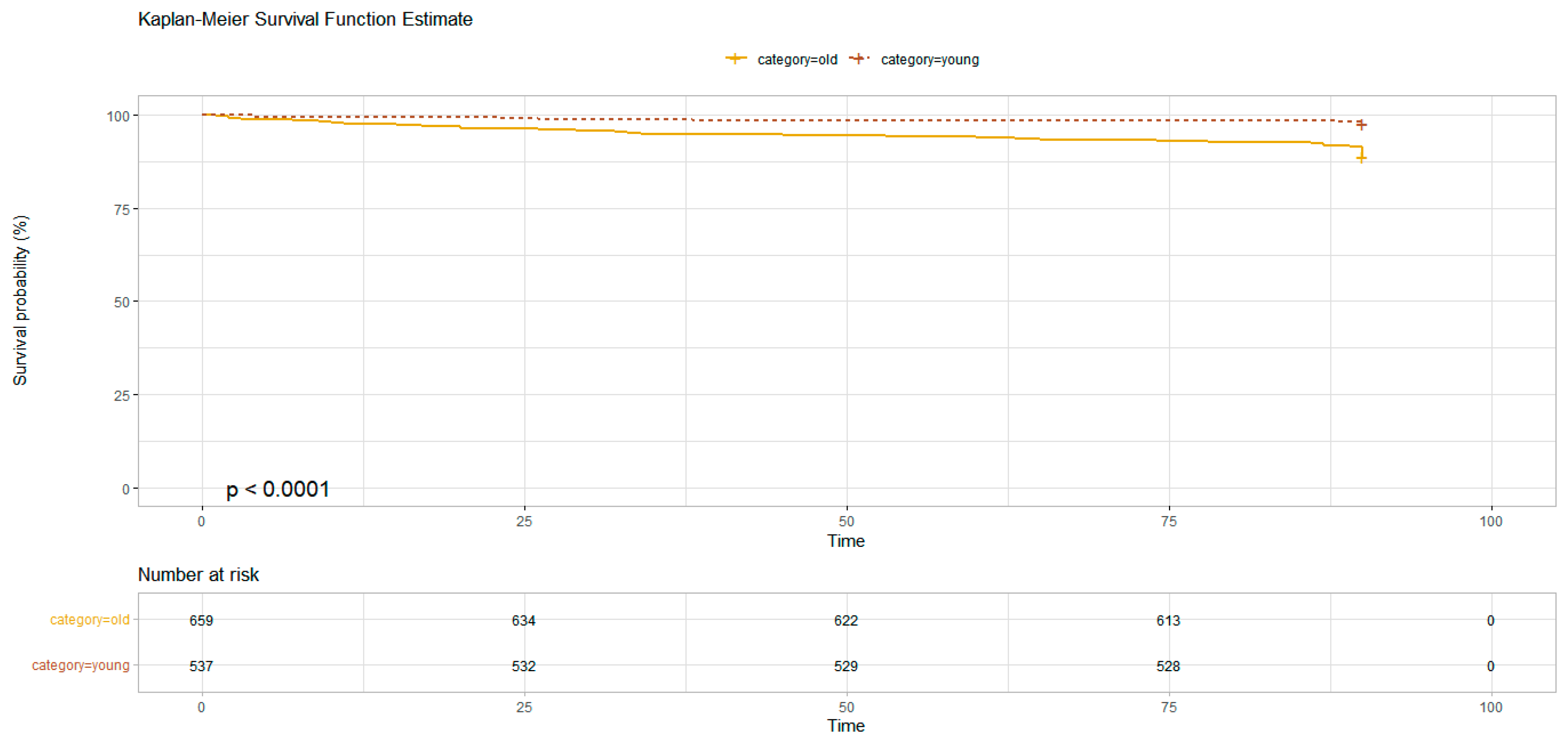Select the value 528 in risk table

pos(1168,666)
